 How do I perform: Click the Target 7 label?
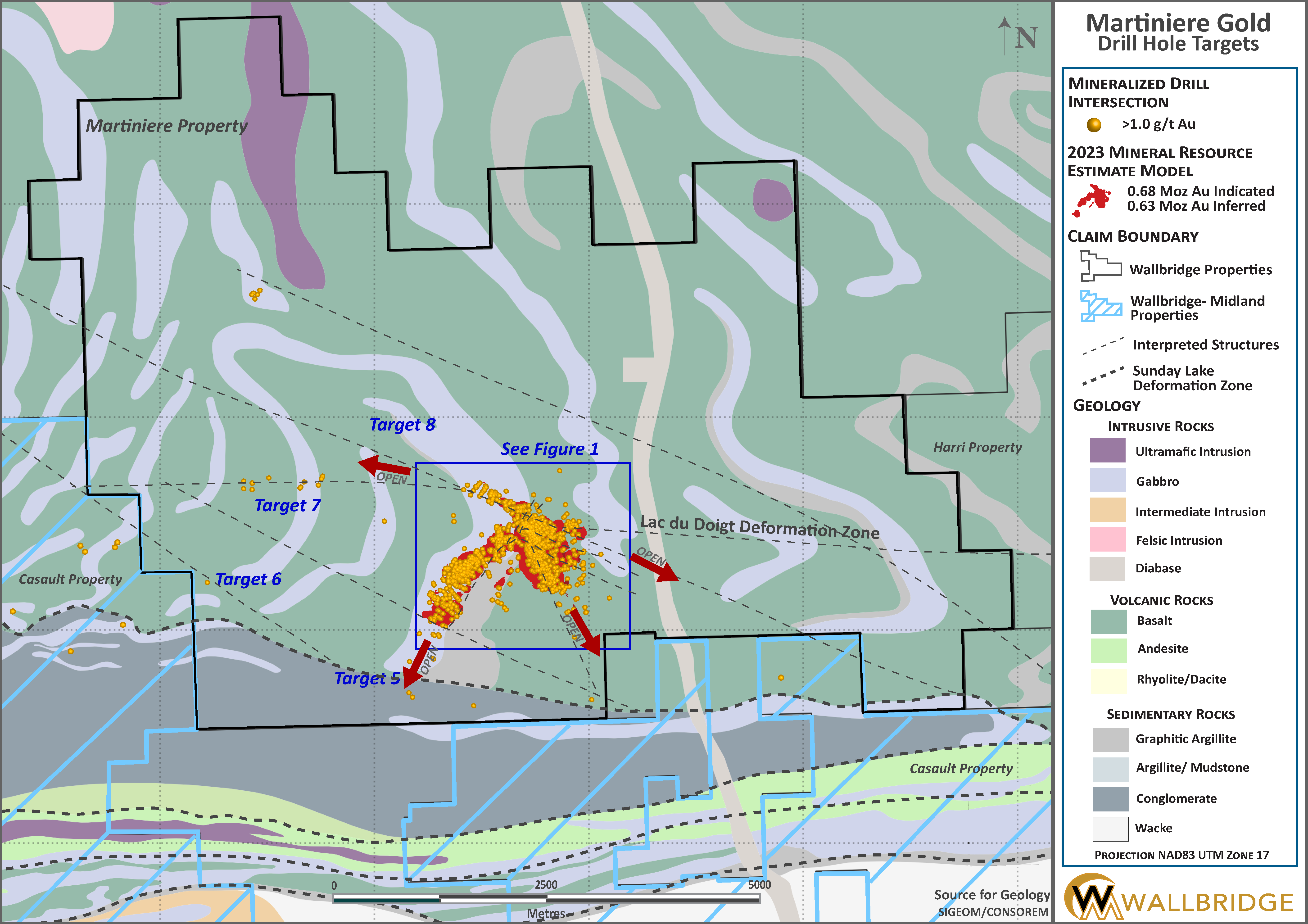(x=287, y=506)
